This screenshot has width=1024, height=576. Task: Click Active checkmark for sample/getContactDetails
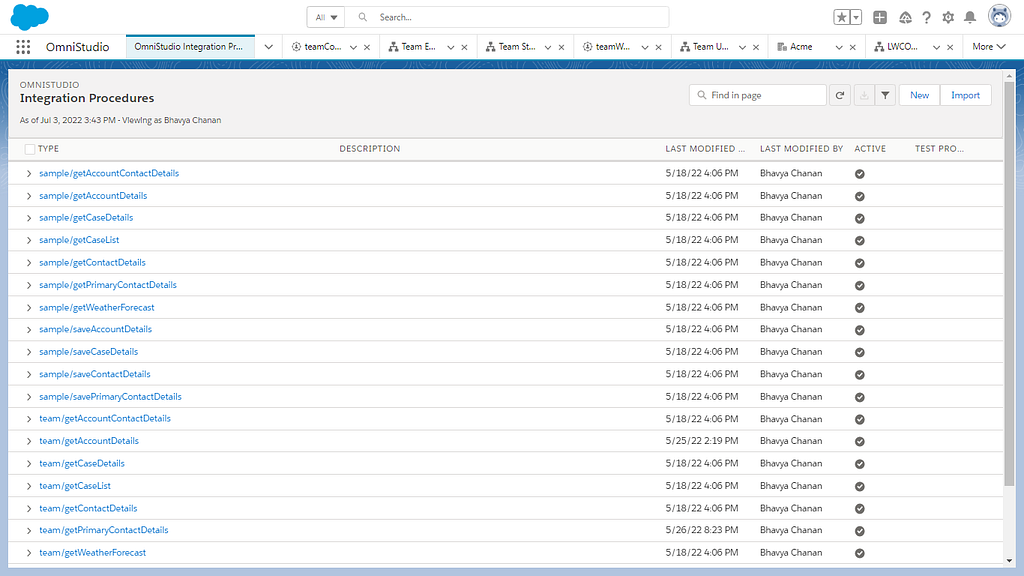click(860, 263)
